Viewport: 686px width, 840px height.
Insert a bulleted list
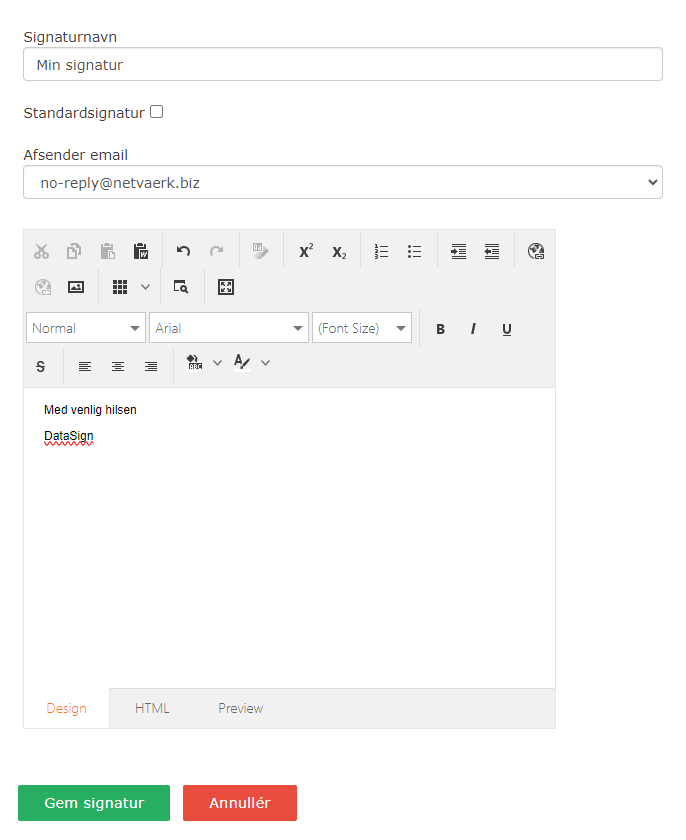(x=414, y=251)
